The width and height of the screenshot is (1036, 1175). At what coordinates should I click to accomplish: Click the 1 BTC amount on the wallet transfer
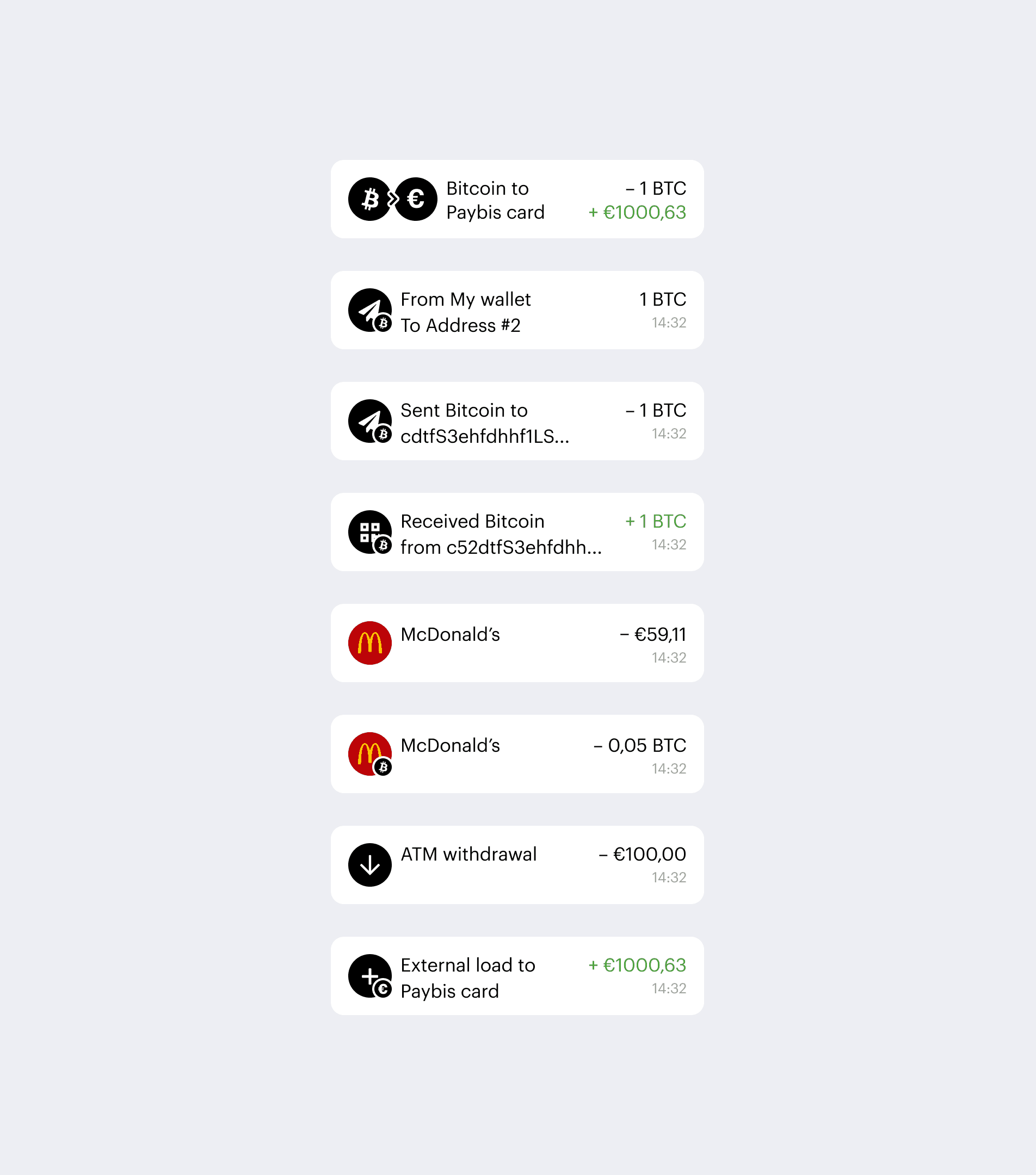tap(663, 300)
